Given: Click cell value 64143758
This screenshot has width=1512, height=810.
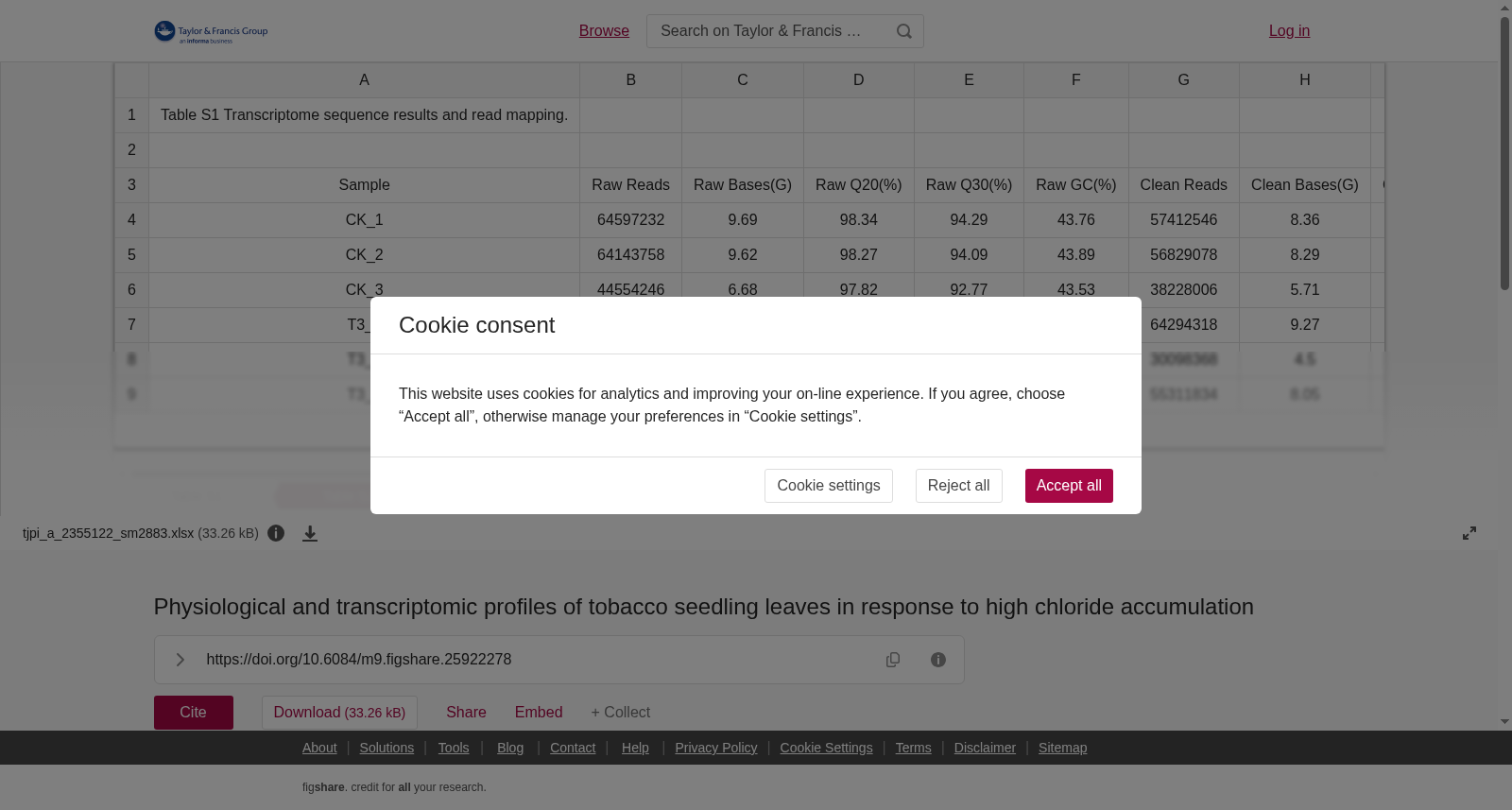Looking at the screenshot, I should click(x=630, y=255).
